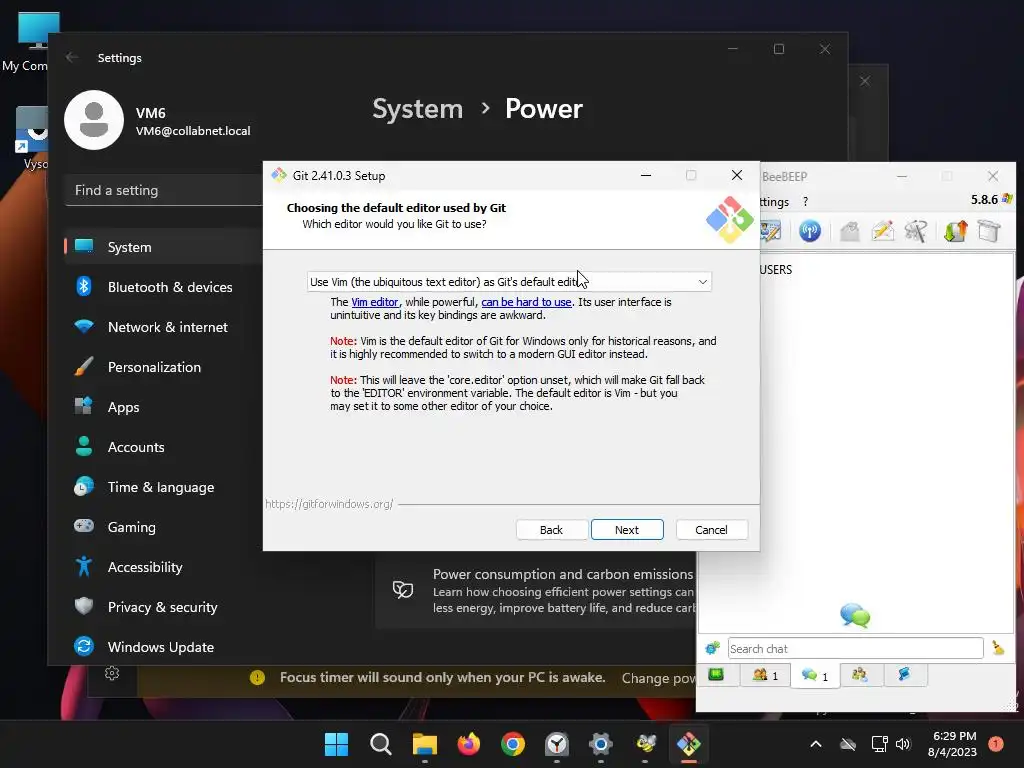Open Apps in Settings sidebar
Image resolution: width=1024 pixels, height=768 pixels.
(163, 407)
